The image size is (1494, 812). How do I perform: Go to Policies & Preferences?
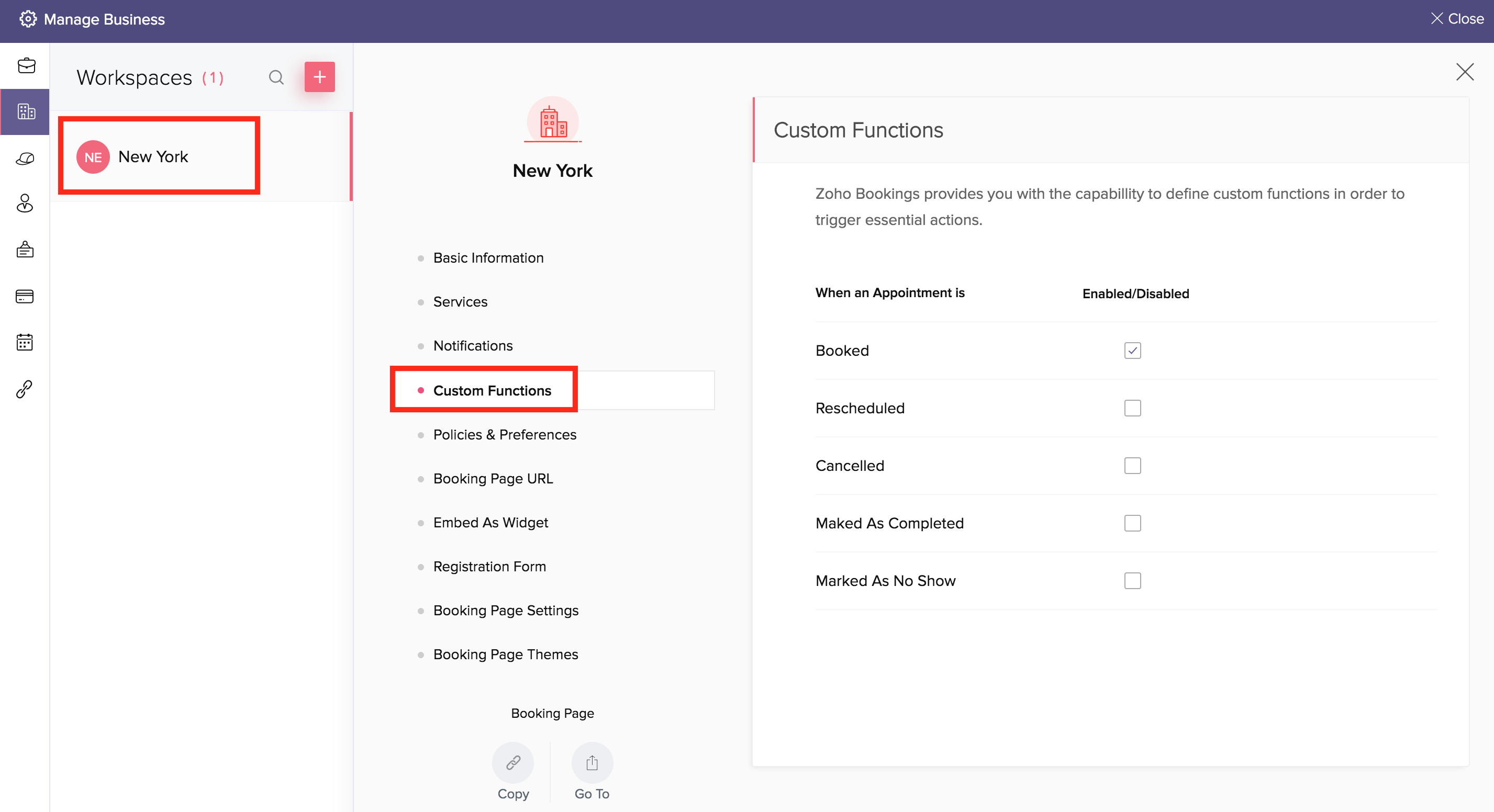pos(505,435)
